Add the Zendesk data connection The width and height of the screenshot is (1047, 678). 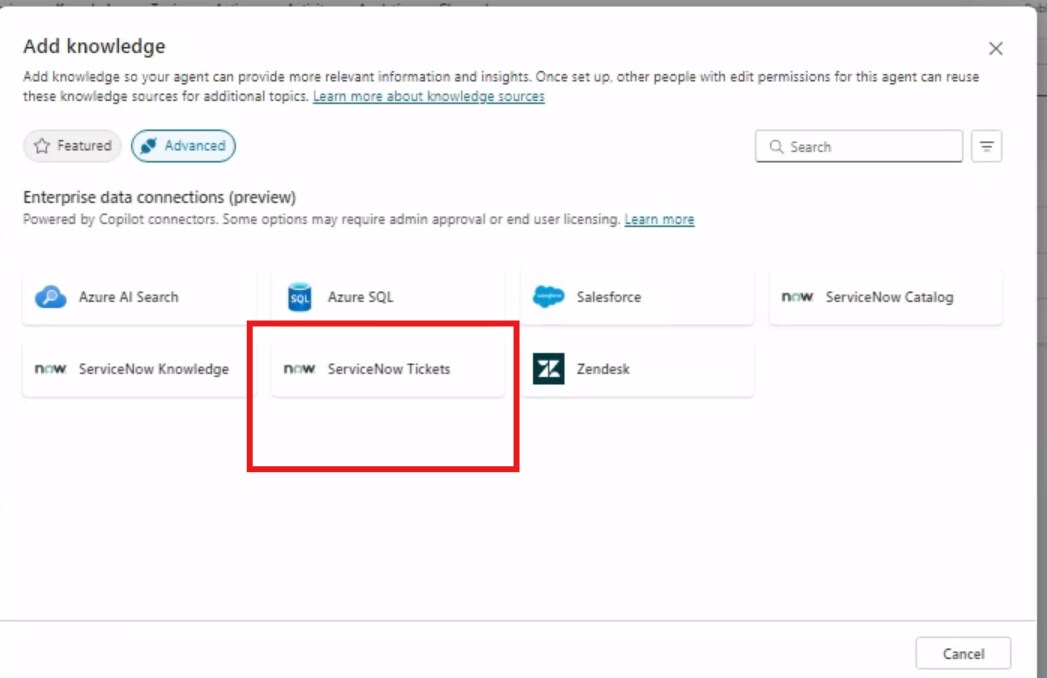(x=637, y=369)
